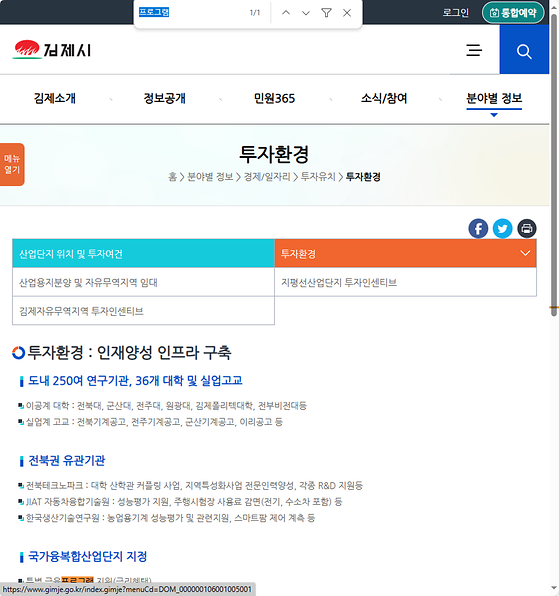
Task: Click heading 국가융복합산업단지 지정
Action: point(87,556)
